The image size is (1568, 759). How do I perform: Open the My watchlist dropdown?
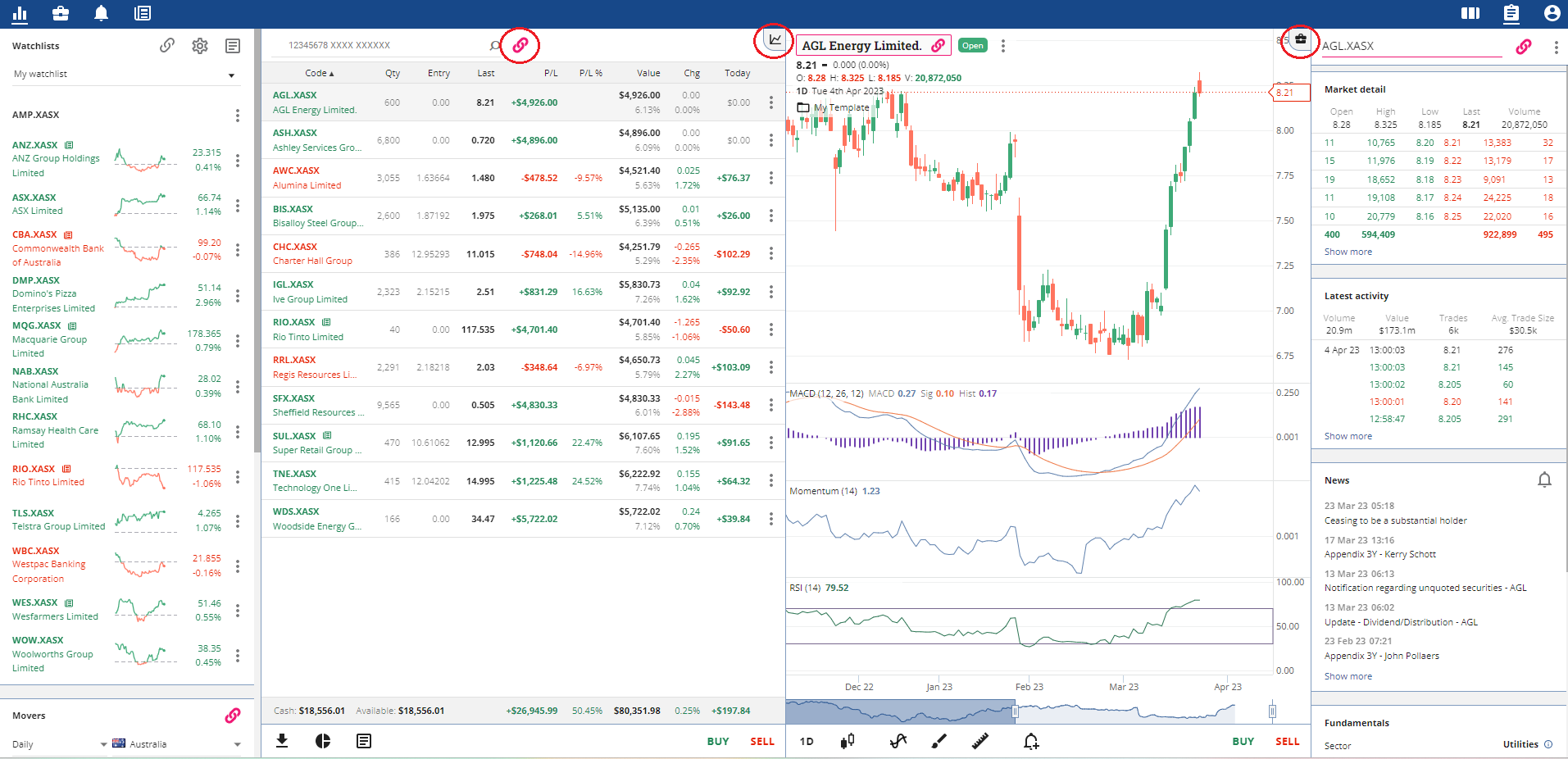125,75
